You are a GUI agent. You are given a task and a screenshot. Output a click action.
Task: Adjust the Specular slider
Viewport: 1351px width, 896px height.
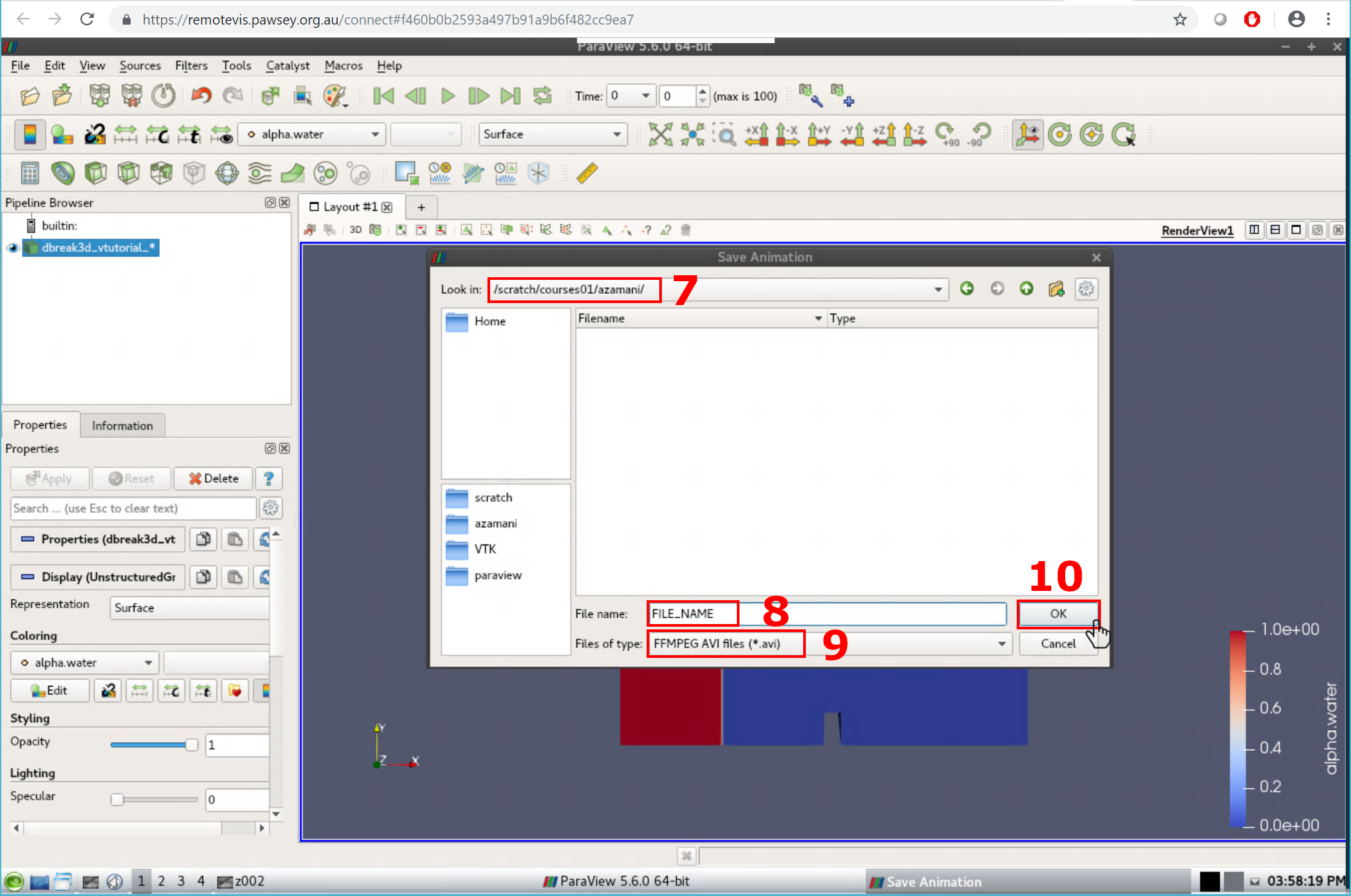coord(155,799)
